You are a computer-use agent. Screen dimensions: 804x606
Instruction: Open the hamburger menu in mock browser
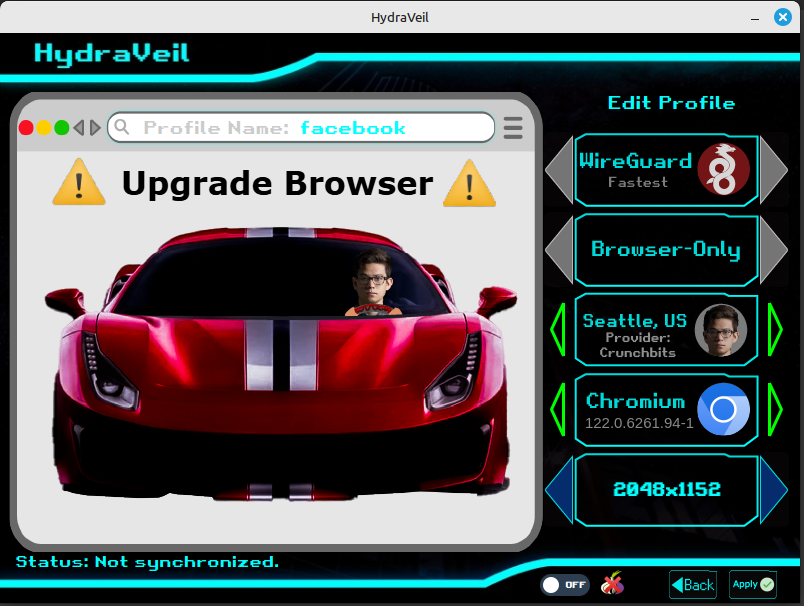click(513, 128)
